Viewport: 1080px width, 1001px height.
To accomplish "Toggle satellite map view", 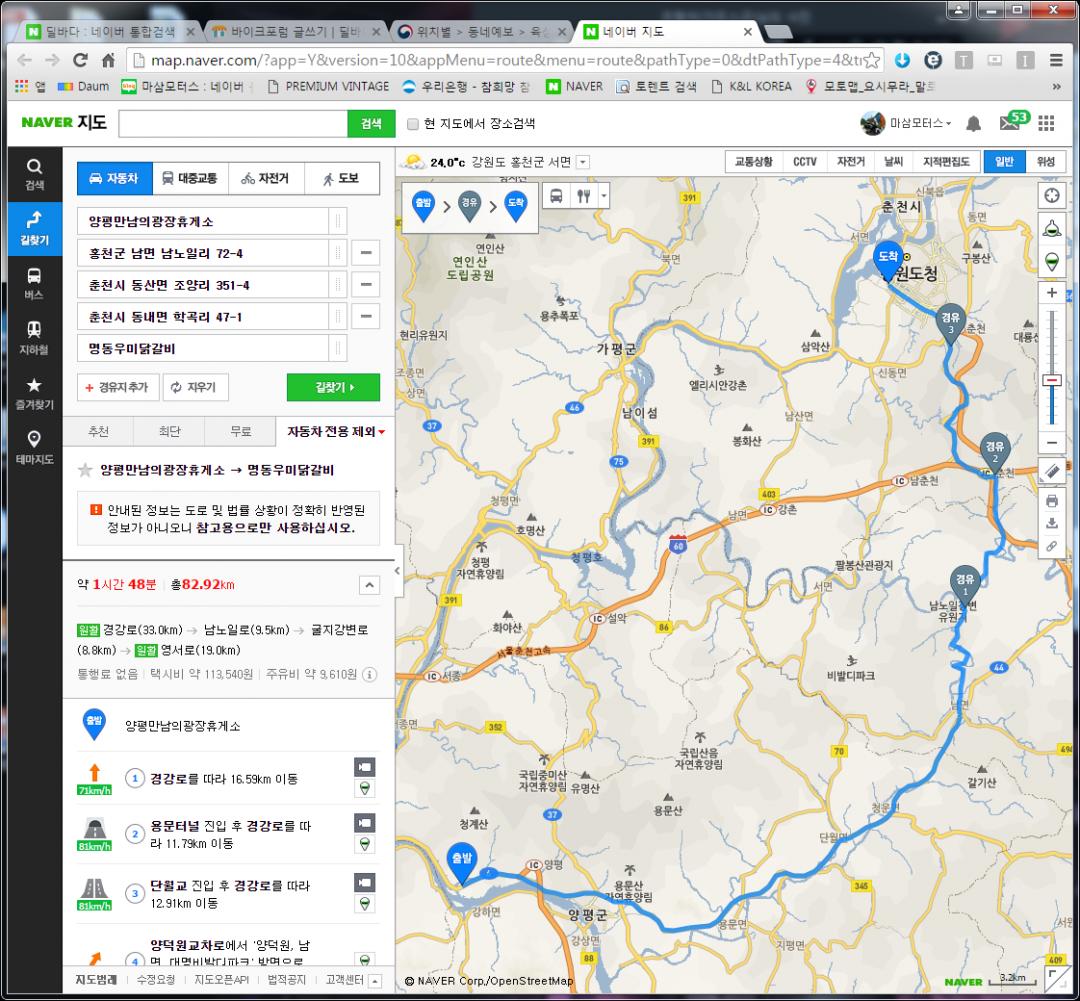I will pyautogui.click(x=1045, y=162).
